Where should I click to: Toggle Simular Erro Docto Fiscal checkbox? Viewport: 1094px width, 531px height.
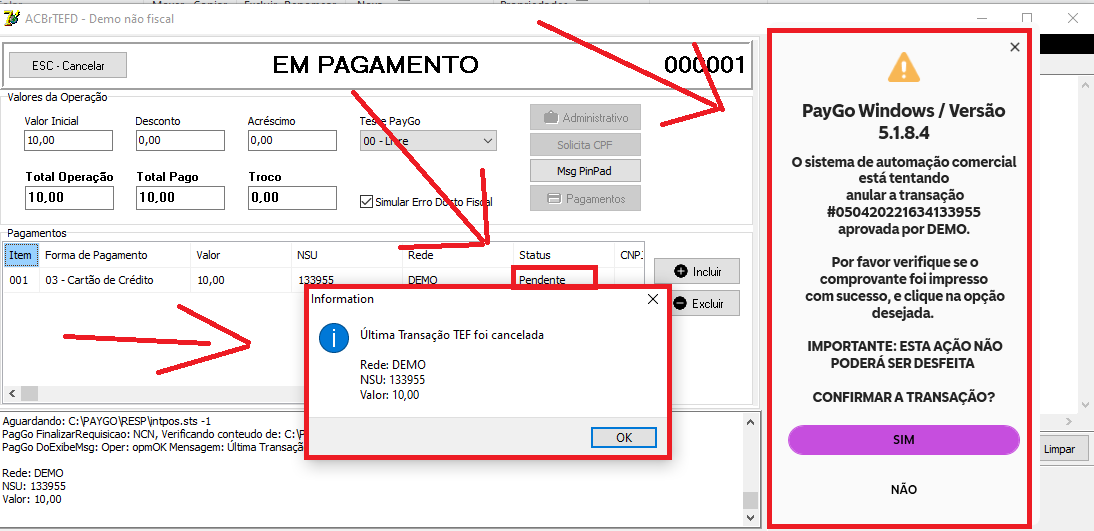point(366,202)
